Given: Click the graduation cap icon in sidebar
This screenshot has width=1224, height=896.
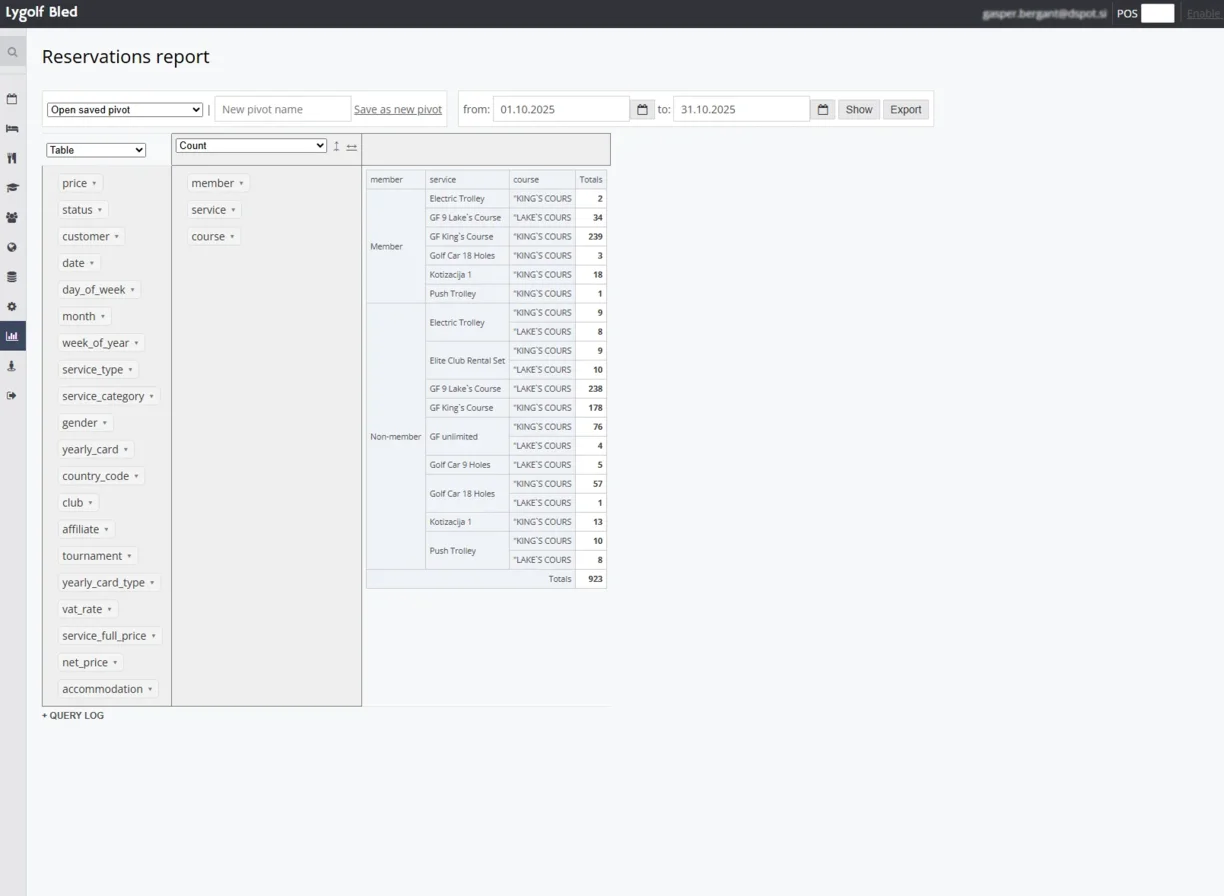Looking at the screenshot, I should (x=12, y=188).
